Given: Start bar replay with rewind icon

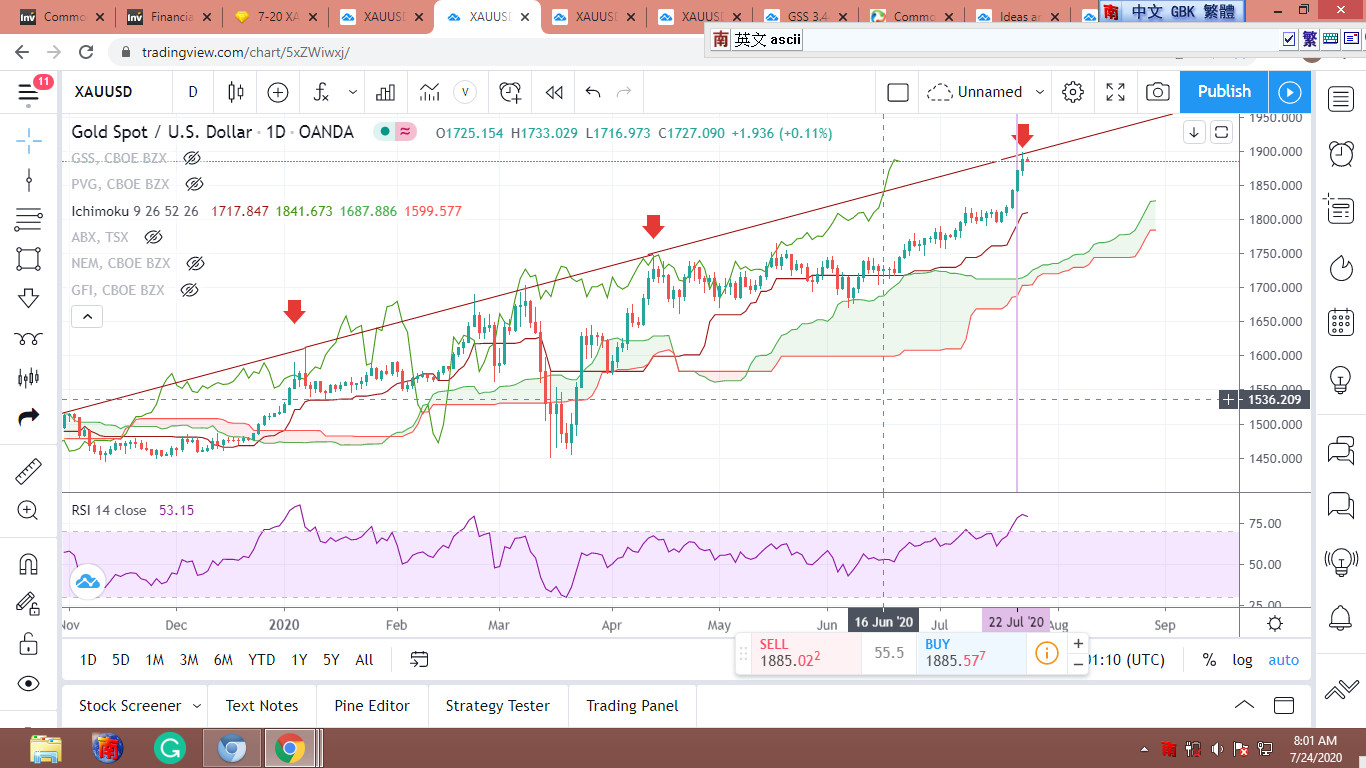Looking at the screenshot, I should coord(553,92).
